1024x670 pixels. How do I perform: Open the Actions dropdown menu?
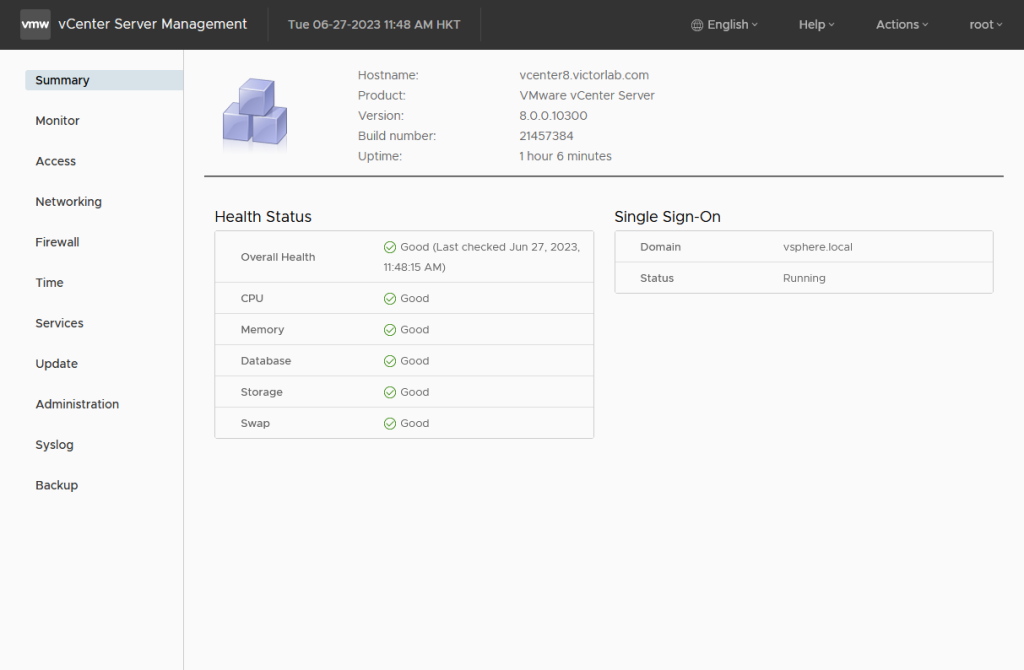point(901,25)
